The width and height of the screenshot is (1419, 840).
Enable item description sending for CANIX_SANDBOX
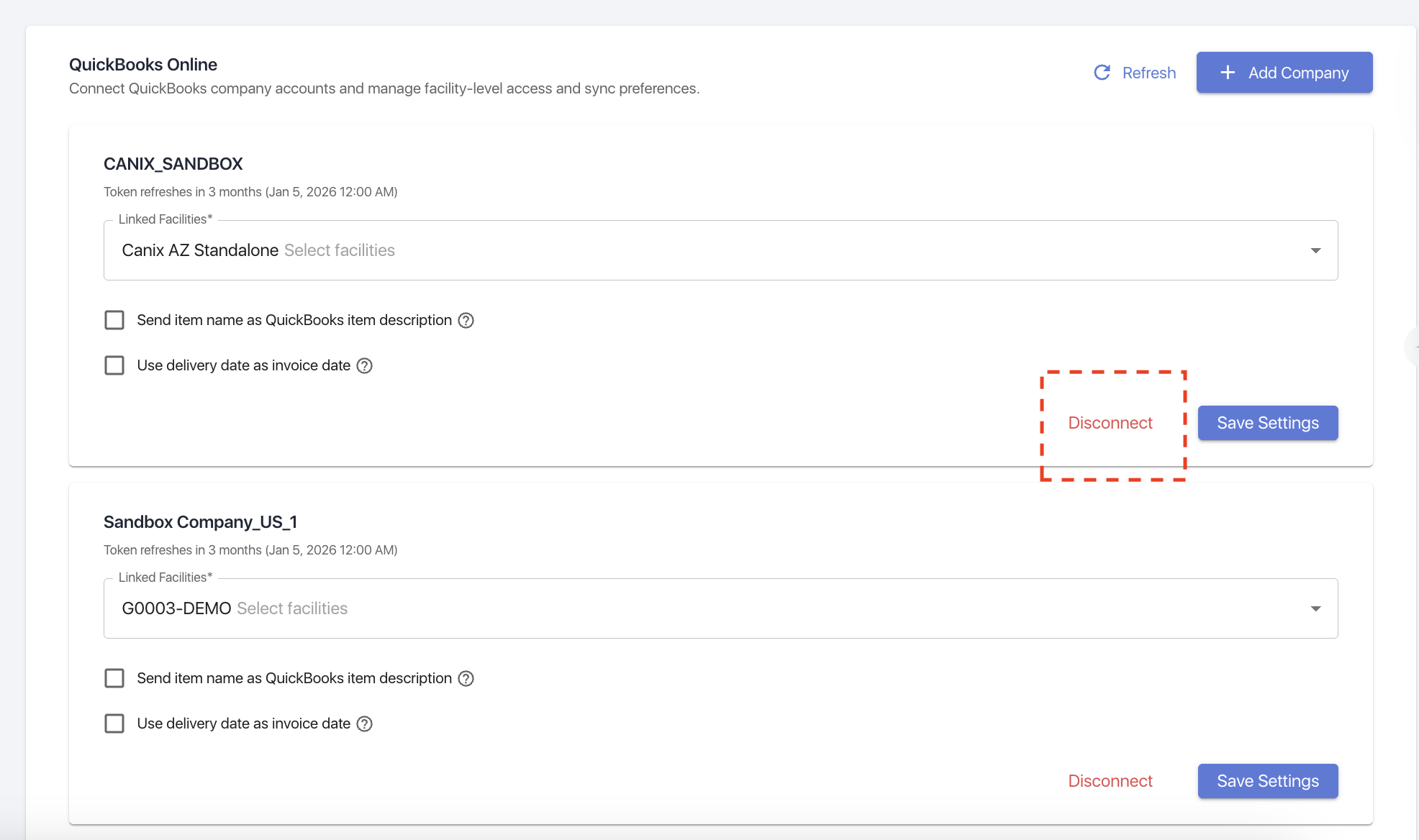(x=114, y=320)
